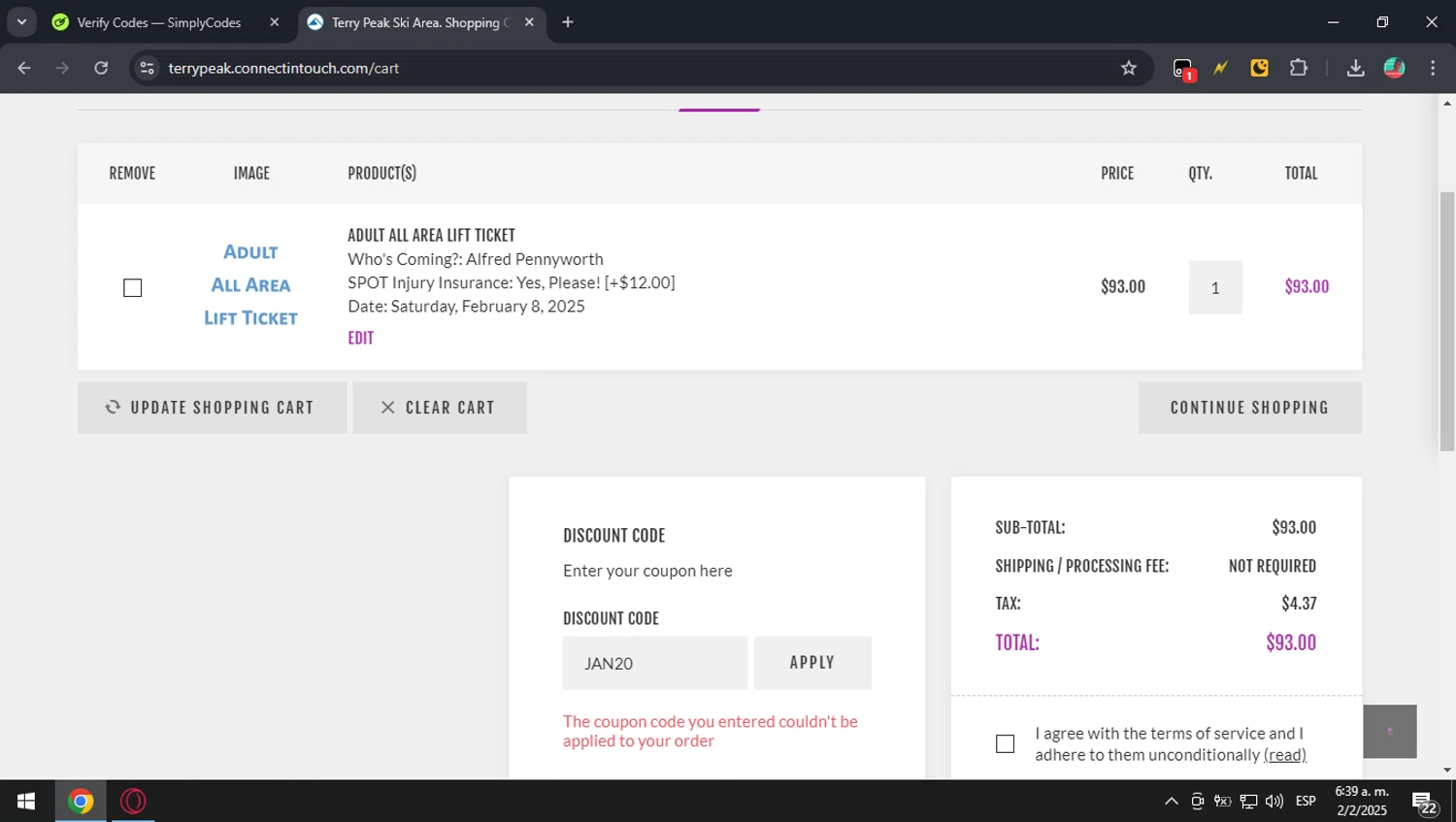Open the terms of service (read) link
This screenshot has width=1456, height=822.
pyautogui.click(x=1285, y=755)
